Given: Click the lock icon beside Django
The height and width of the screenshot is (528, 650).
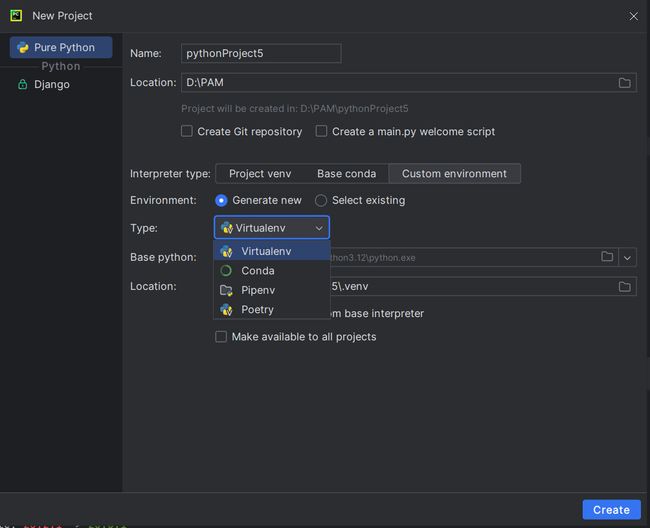Looking at the screenshot, I should 22,85.
